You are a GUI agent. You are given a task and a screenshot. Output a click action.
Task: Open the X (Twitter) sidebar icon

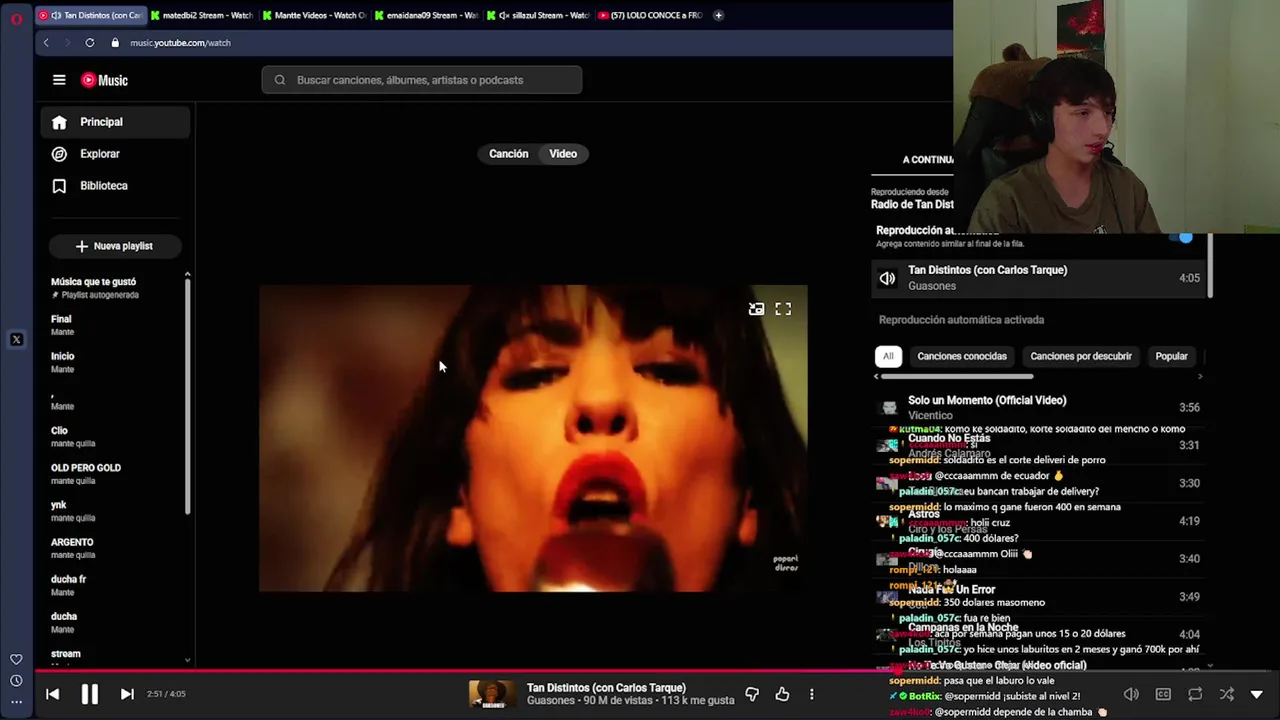pyautogui.click(x=16, y=340)
